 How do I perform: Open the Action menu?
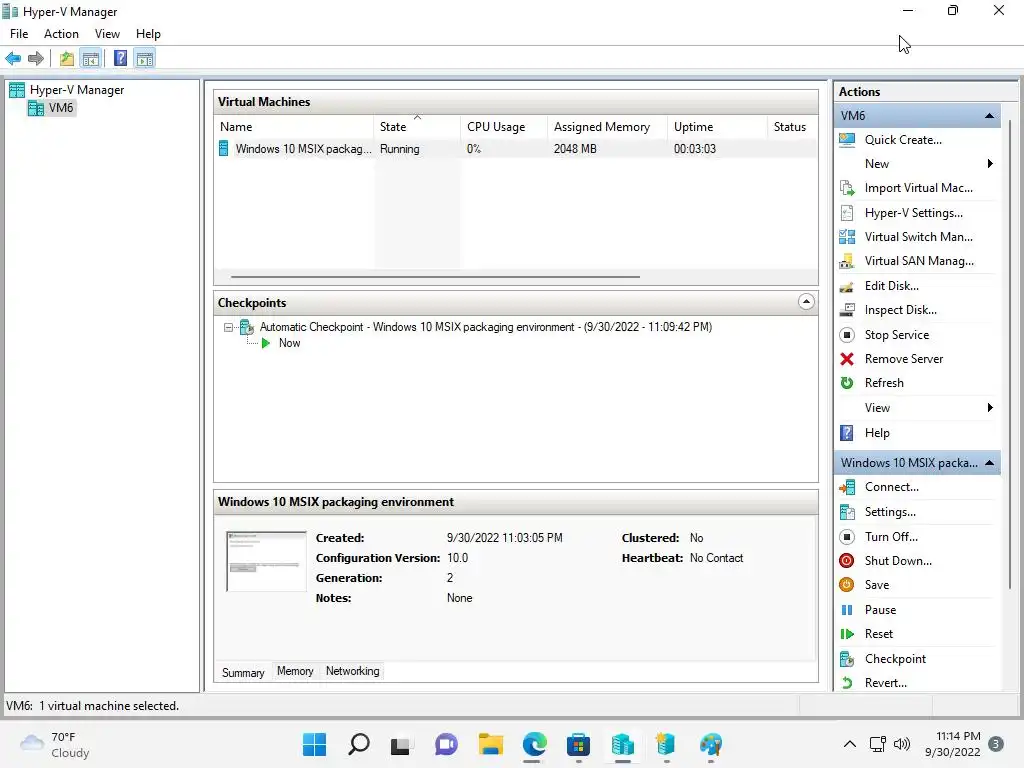[x=61, y=34]
